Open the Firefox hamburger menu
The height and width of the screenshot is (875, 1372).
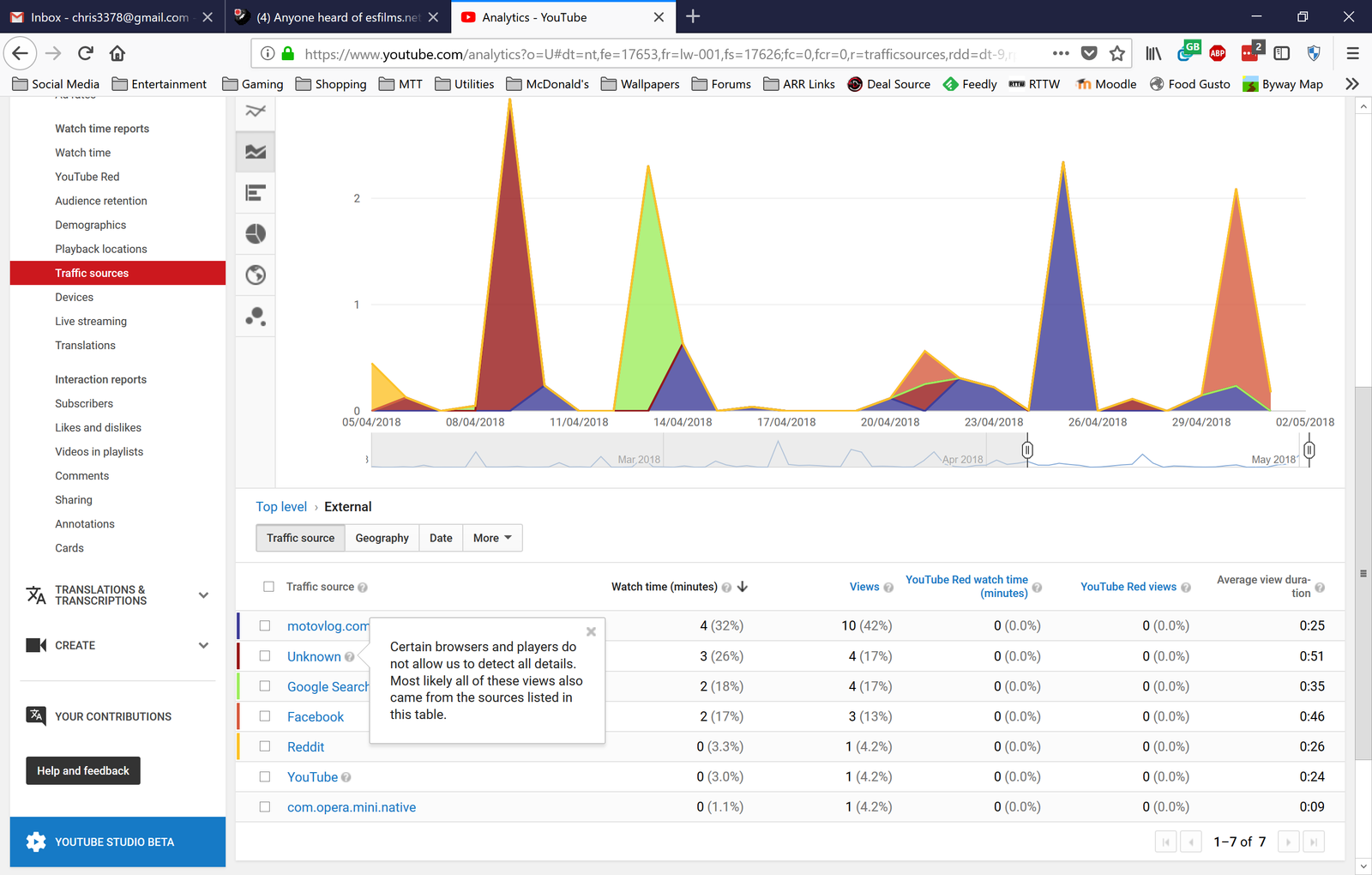click(1352, 53)
